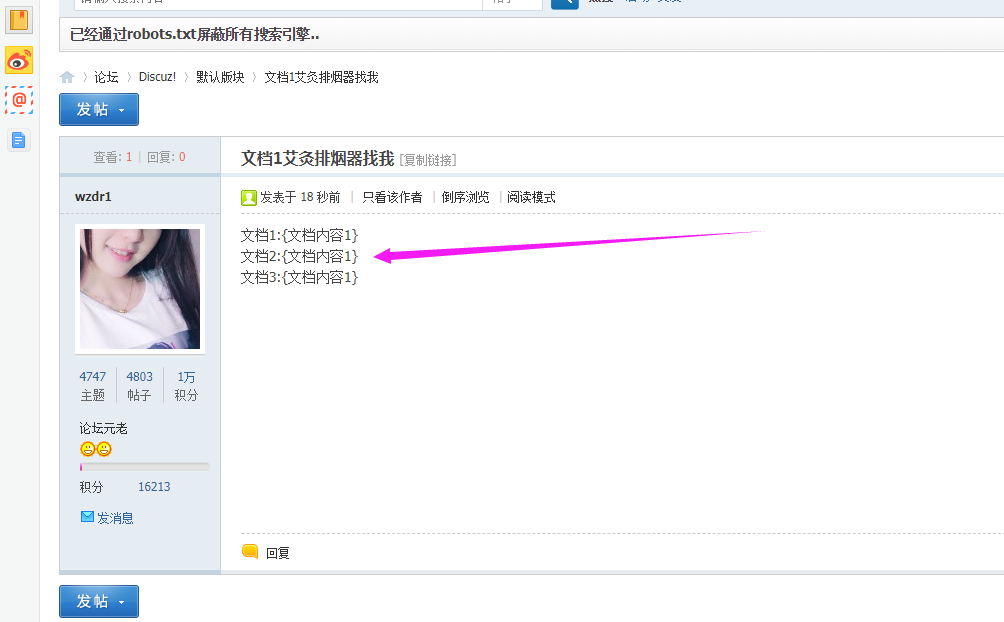Toggle 只看该作者 to filter posts by author
The height and width of the screenshot is (622, 1004).
pyautogui.click(x=392, y=197)
